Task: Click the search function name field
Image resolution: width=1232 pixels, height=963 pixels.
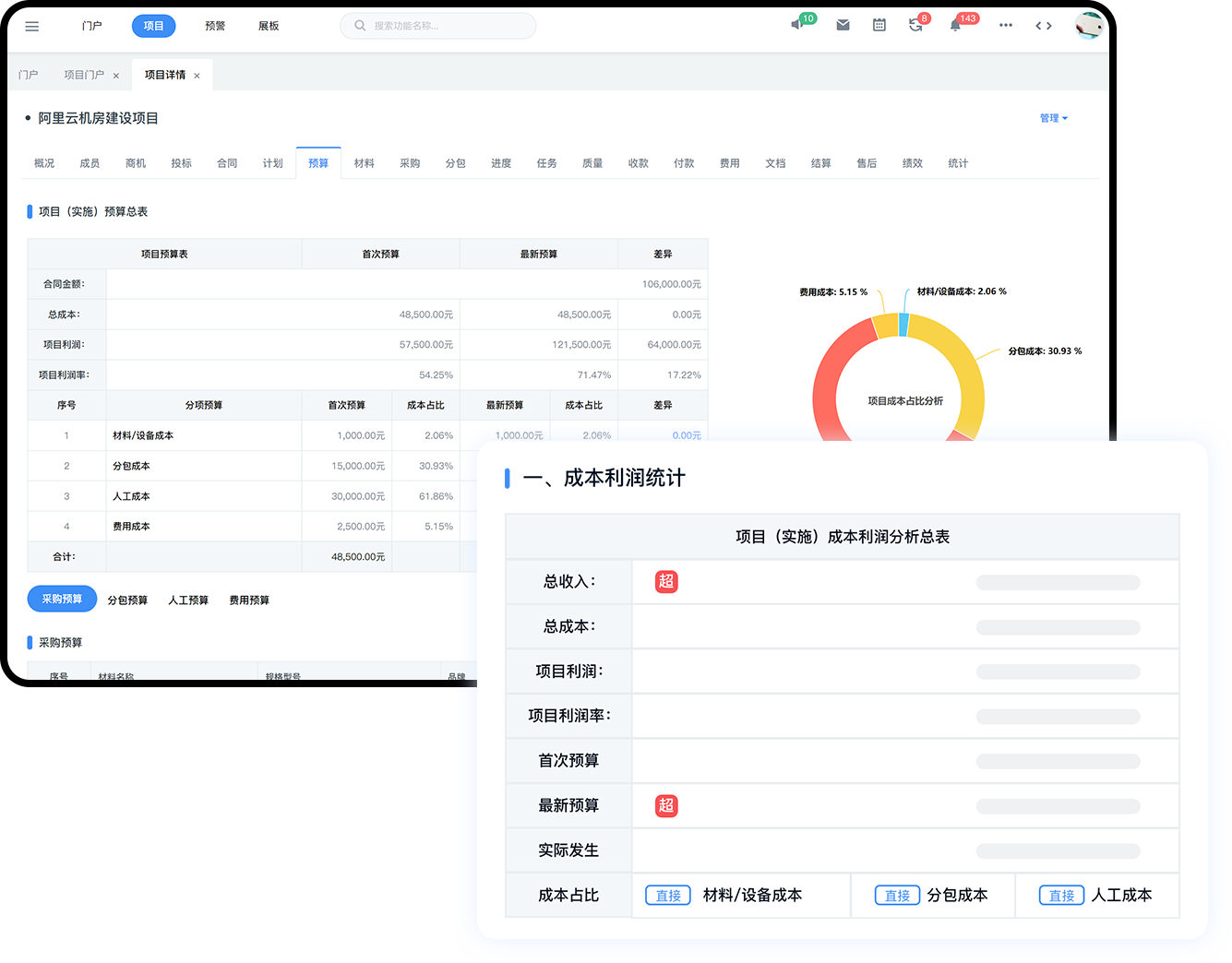Action: (438, 26)
